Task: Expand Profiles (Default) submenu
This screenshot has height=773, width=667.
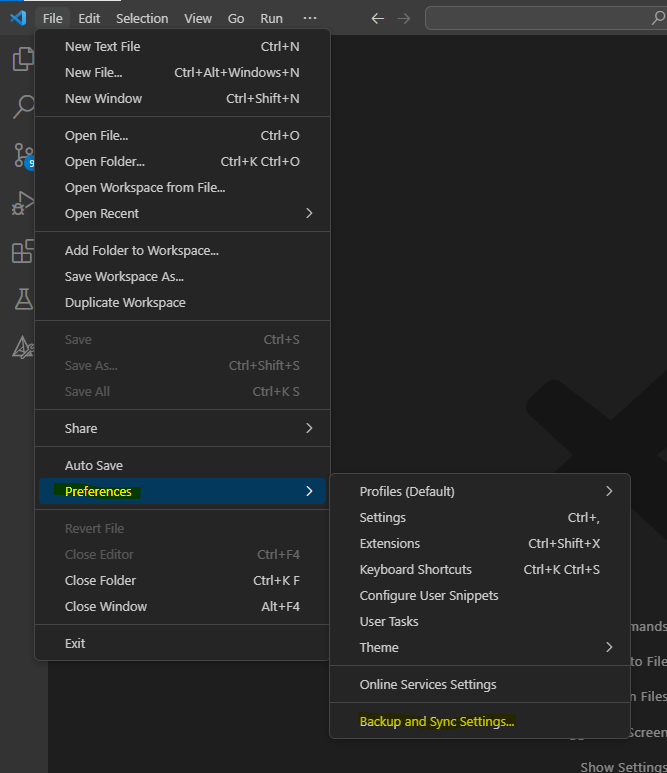Action: pyautogui.click(x=480, y=492)
